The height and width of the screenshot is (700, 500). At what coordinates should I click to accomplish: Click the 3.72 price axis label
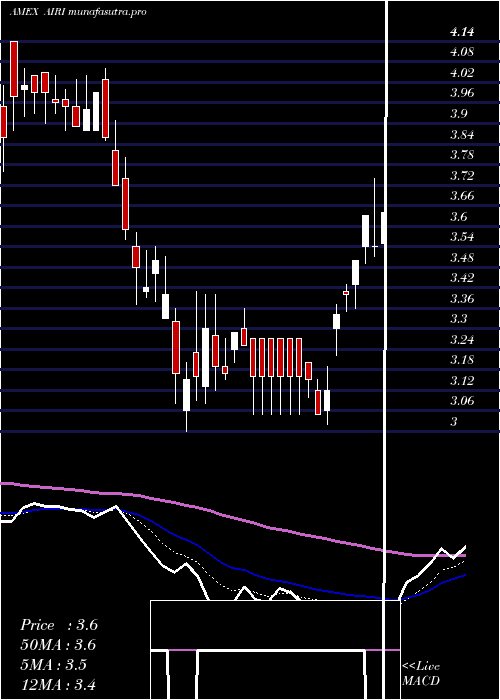(x=462, y=176)
